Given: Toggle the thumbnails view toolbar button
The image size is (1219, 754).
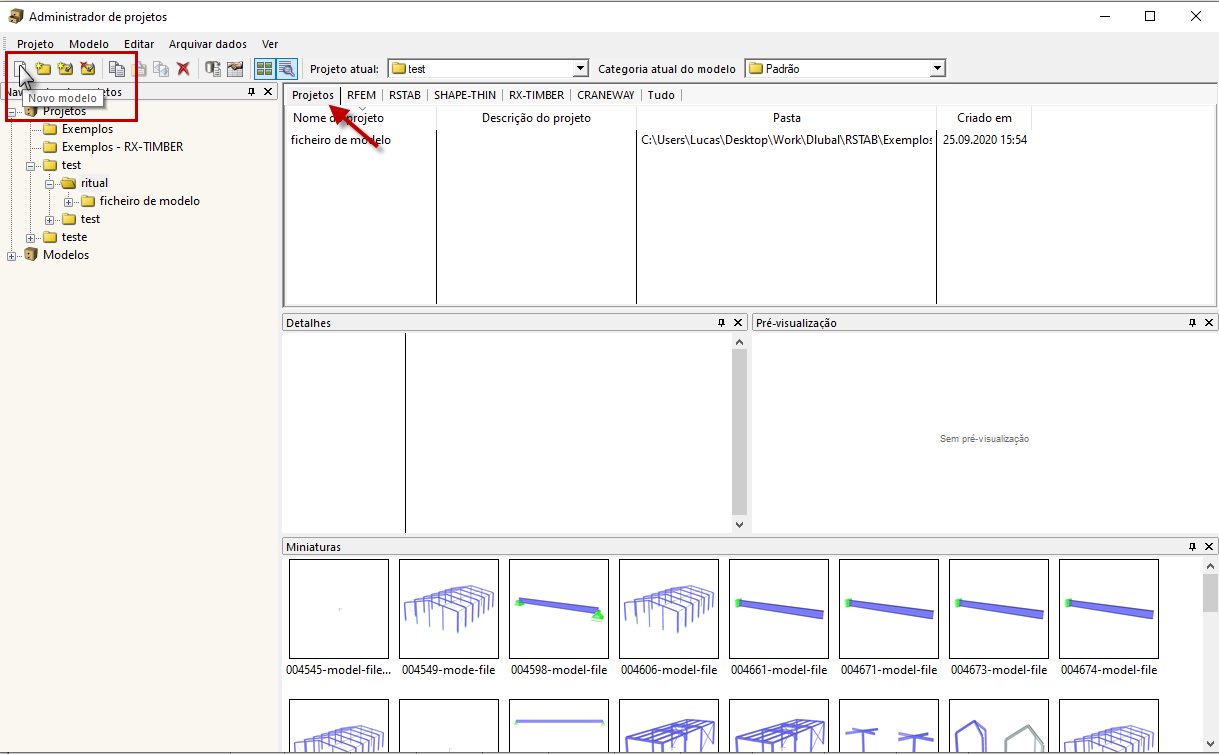Looking at the screenshot, I should click(264, 69).
